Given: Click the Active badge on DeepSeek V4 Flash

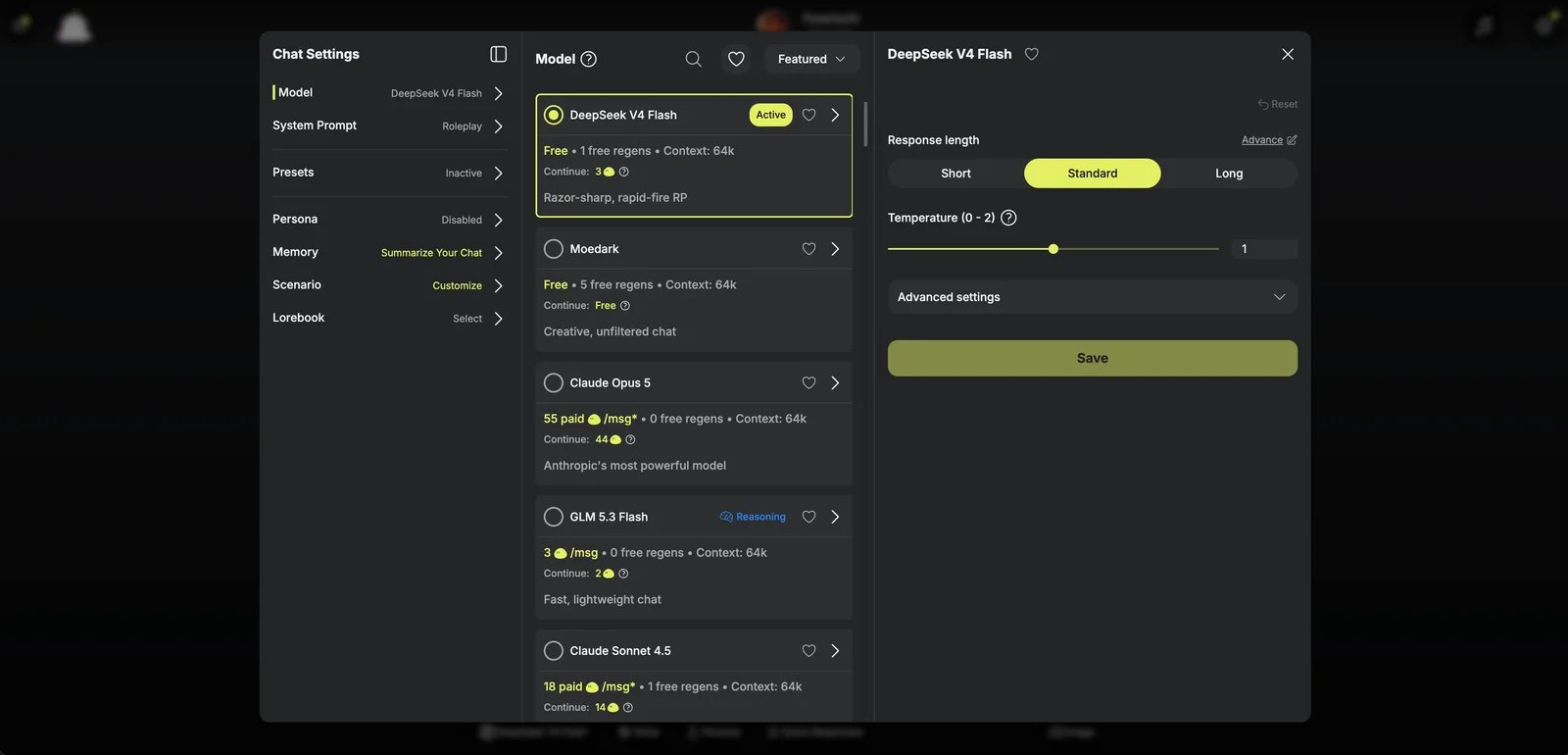Looking at the screenshot, I should 770,115.
